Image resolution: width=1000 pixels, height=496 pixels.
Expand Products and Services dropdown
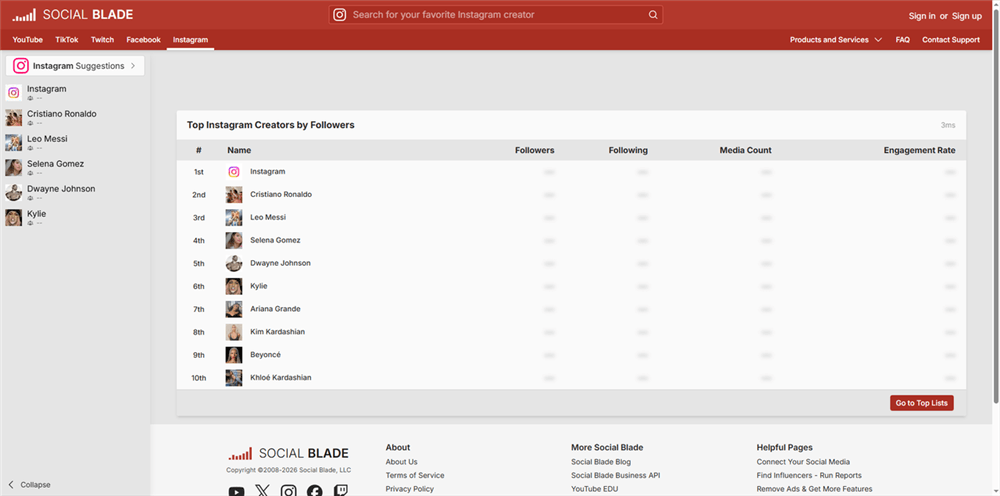pyautogui.click(x=835, y=40)
